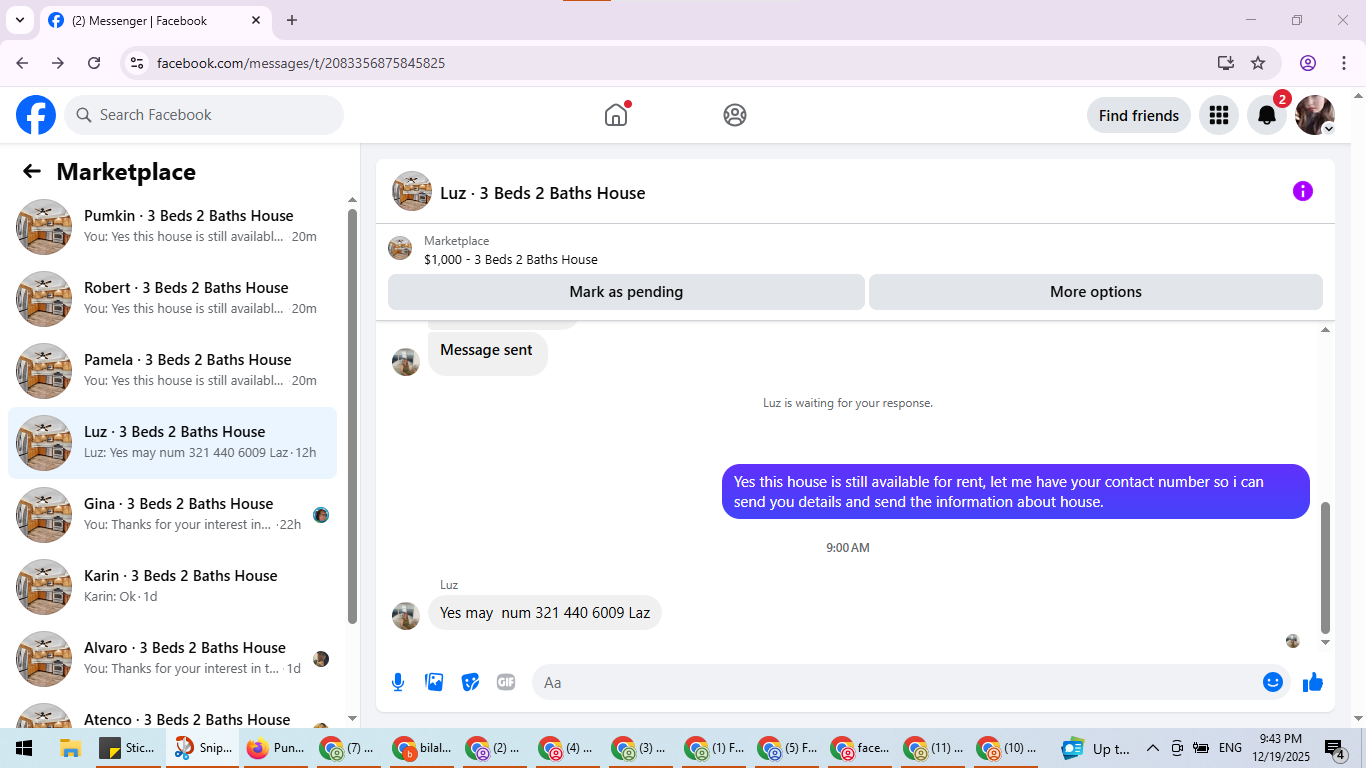
Task: Open File Explorer from the taskbar
Action: (x=70, y=748)
